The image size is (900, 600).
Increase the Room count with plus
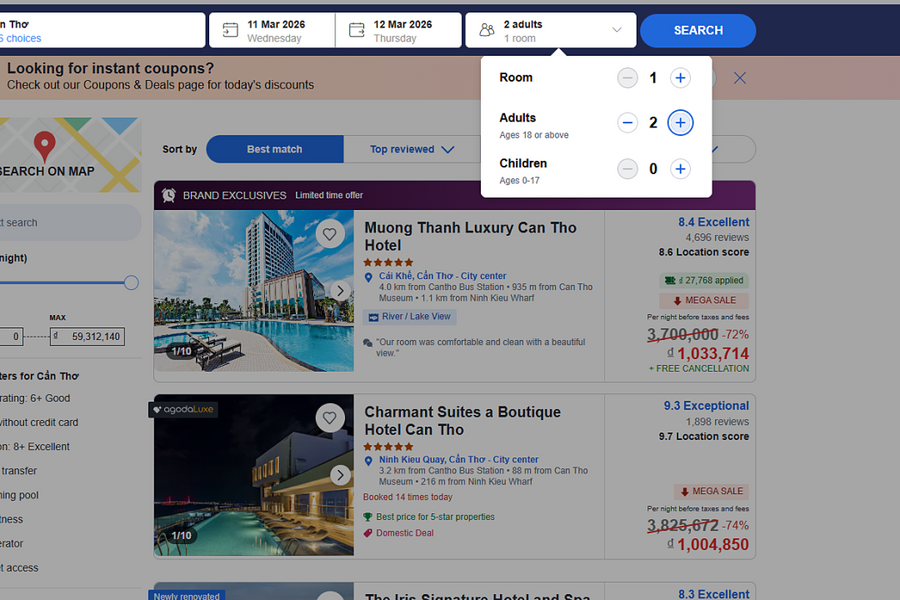pos(680,78)
